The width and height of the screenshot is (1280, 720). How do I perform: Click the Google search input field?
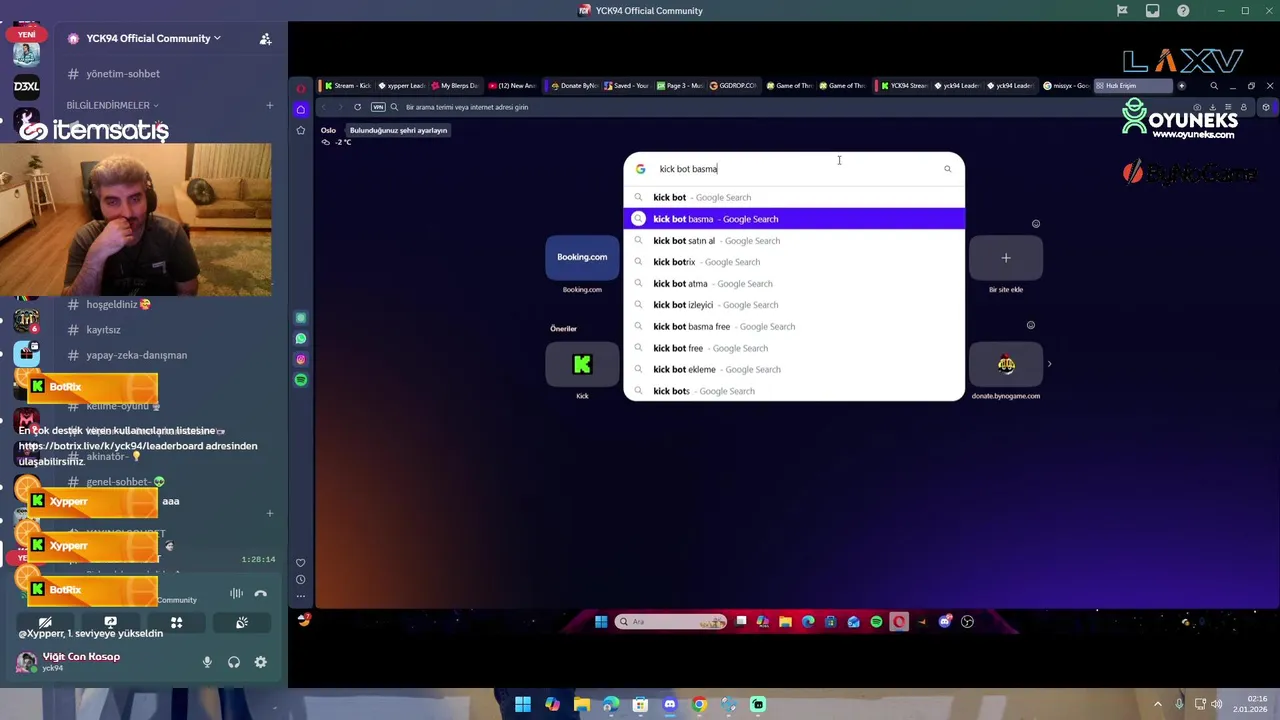pos(795,169)
